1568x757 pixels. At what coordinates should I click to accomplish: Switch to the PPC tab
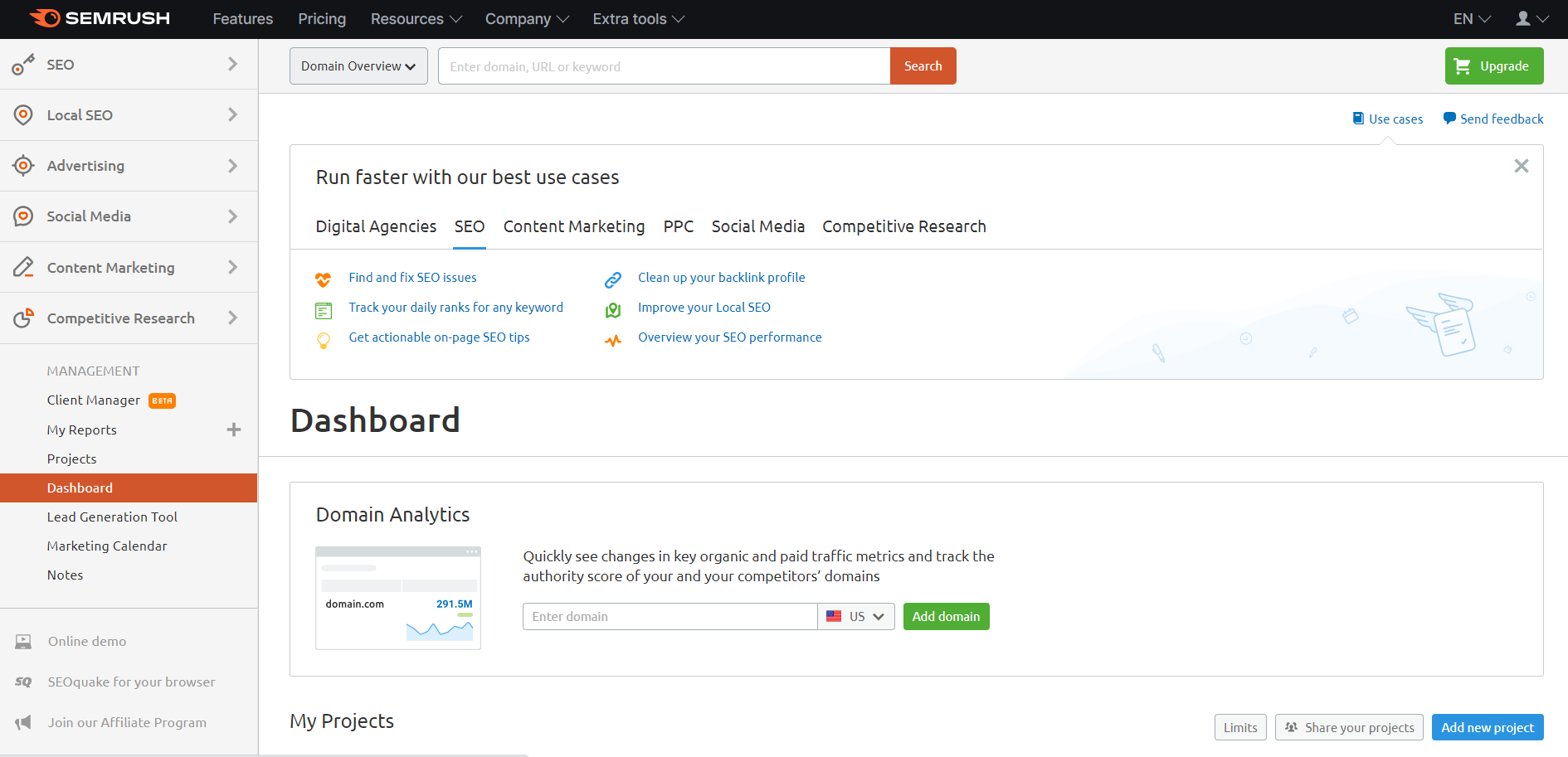[x=679, y=226]
